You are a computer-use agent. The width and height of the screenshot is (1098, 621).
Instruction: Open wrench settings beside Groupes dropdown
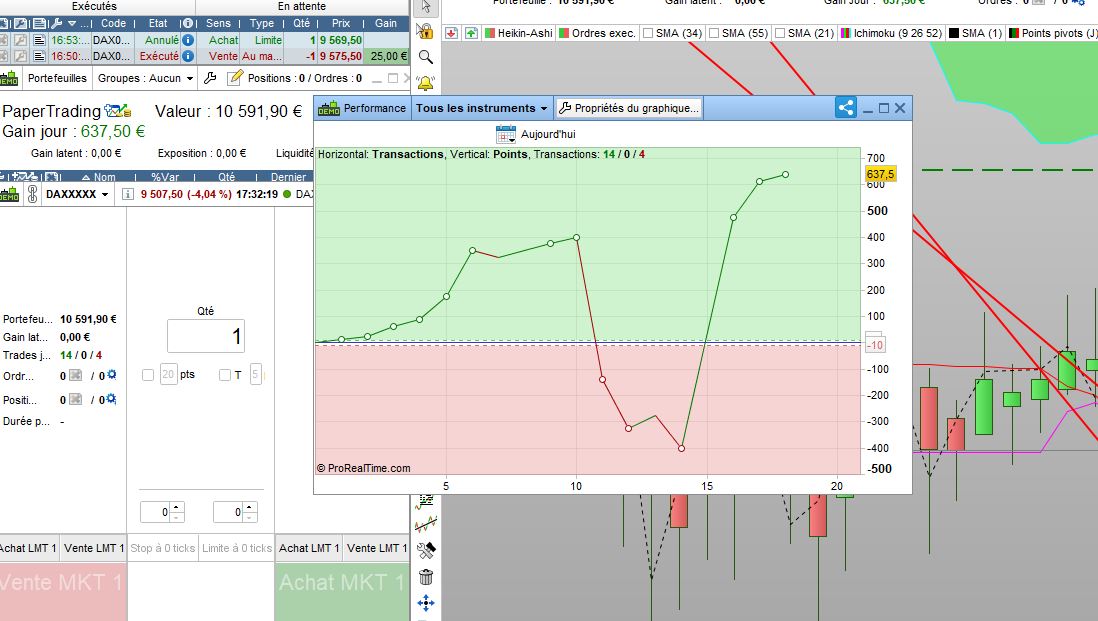(210, 78)
